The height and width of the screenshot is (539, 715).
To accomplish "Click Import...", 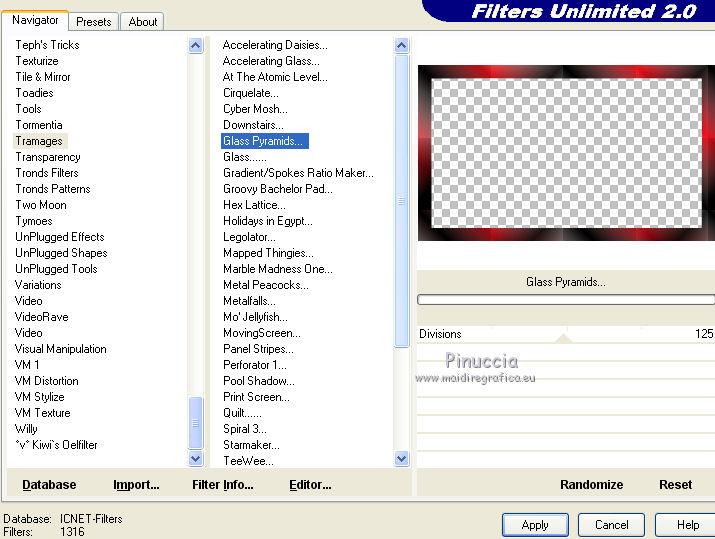I will pyautogui.click(x=136, y=484).
